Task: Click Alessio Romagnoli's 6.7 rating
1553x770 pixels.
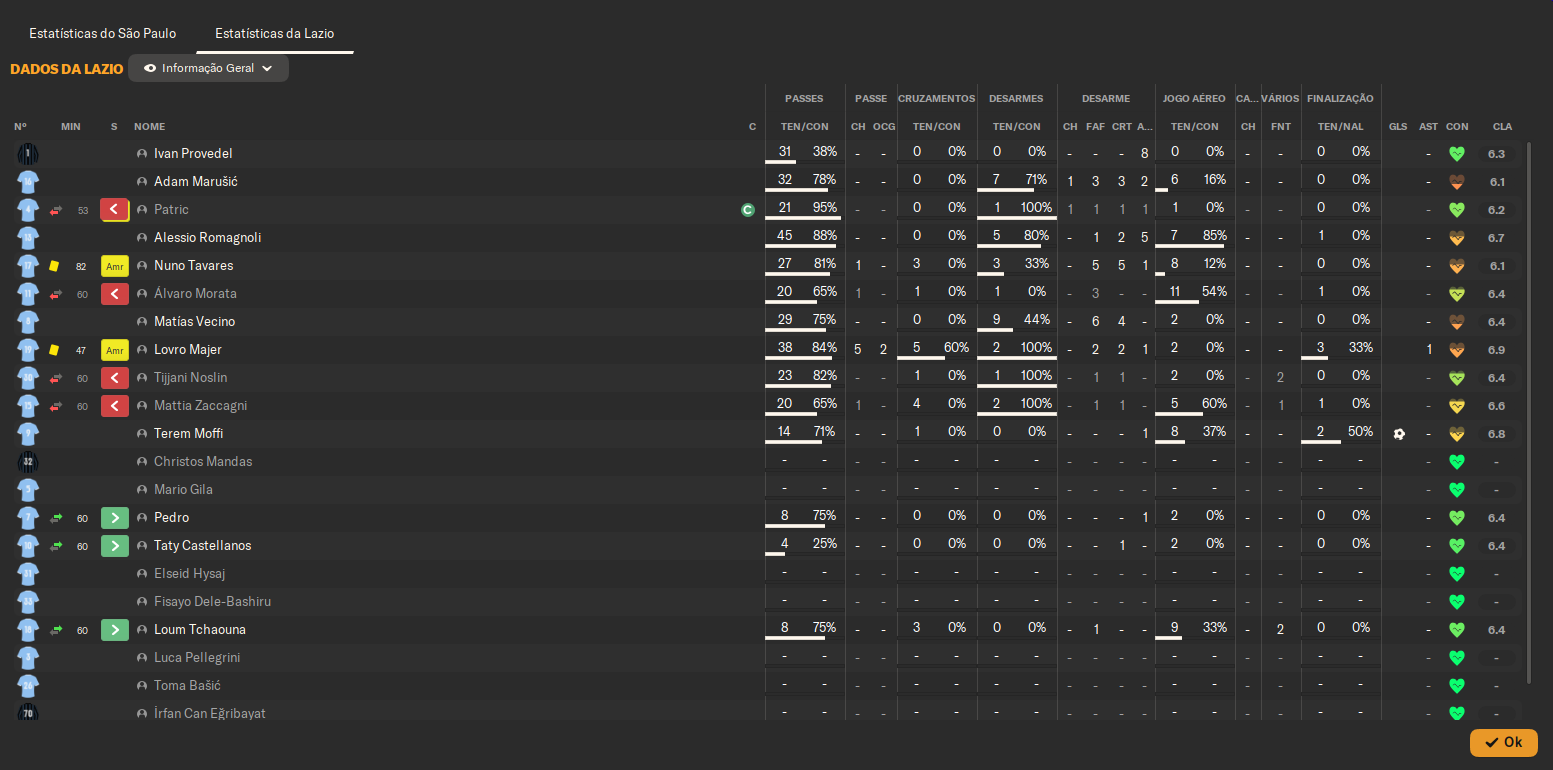Action: tap(1497, 238)
